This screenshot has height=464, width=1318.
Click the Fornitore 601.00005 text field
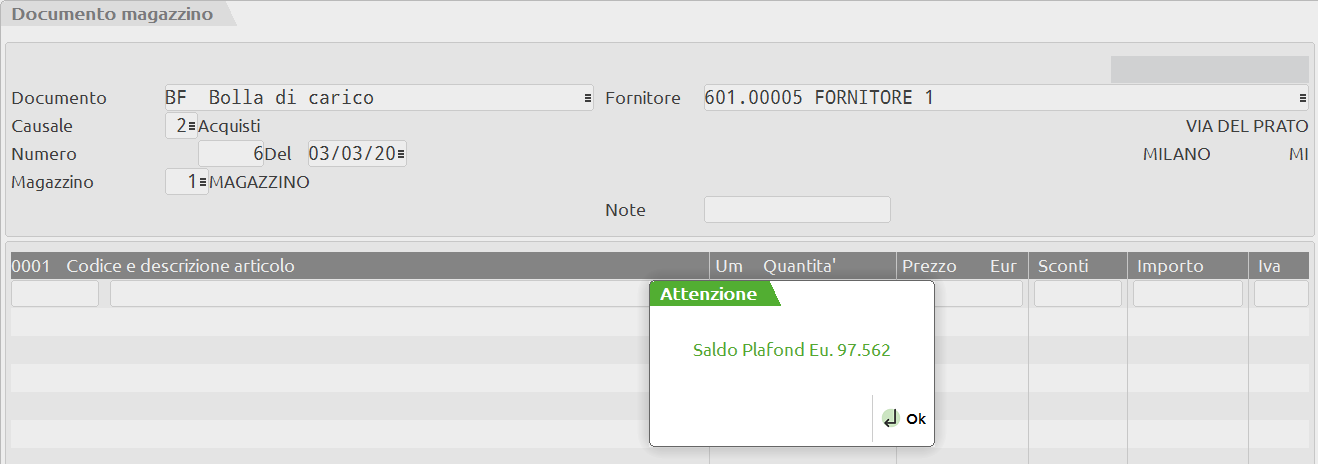coord(998,98)
